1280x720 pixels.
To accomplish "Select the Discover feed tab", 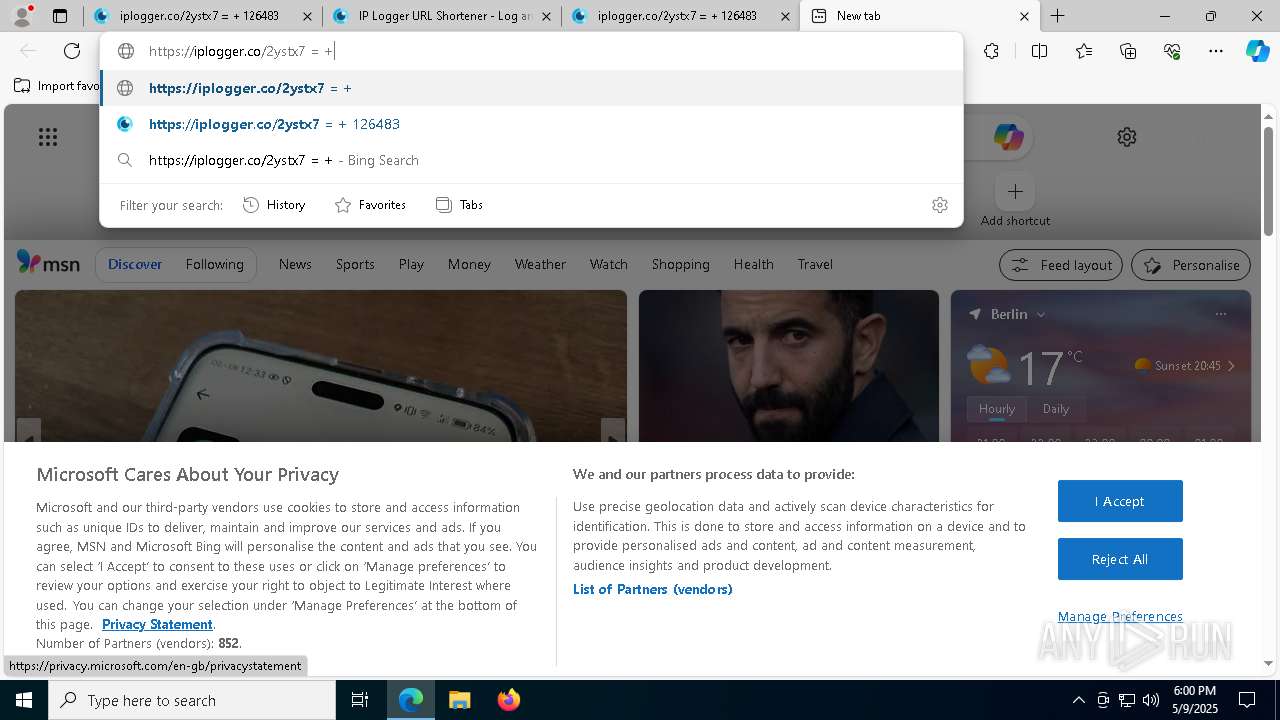I will tap(135, 264).
